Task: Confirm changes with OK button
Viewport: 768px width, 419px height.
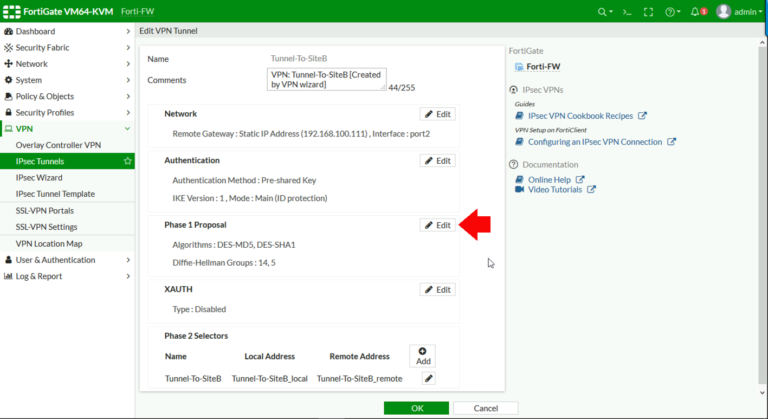Action: pos(416,408)
